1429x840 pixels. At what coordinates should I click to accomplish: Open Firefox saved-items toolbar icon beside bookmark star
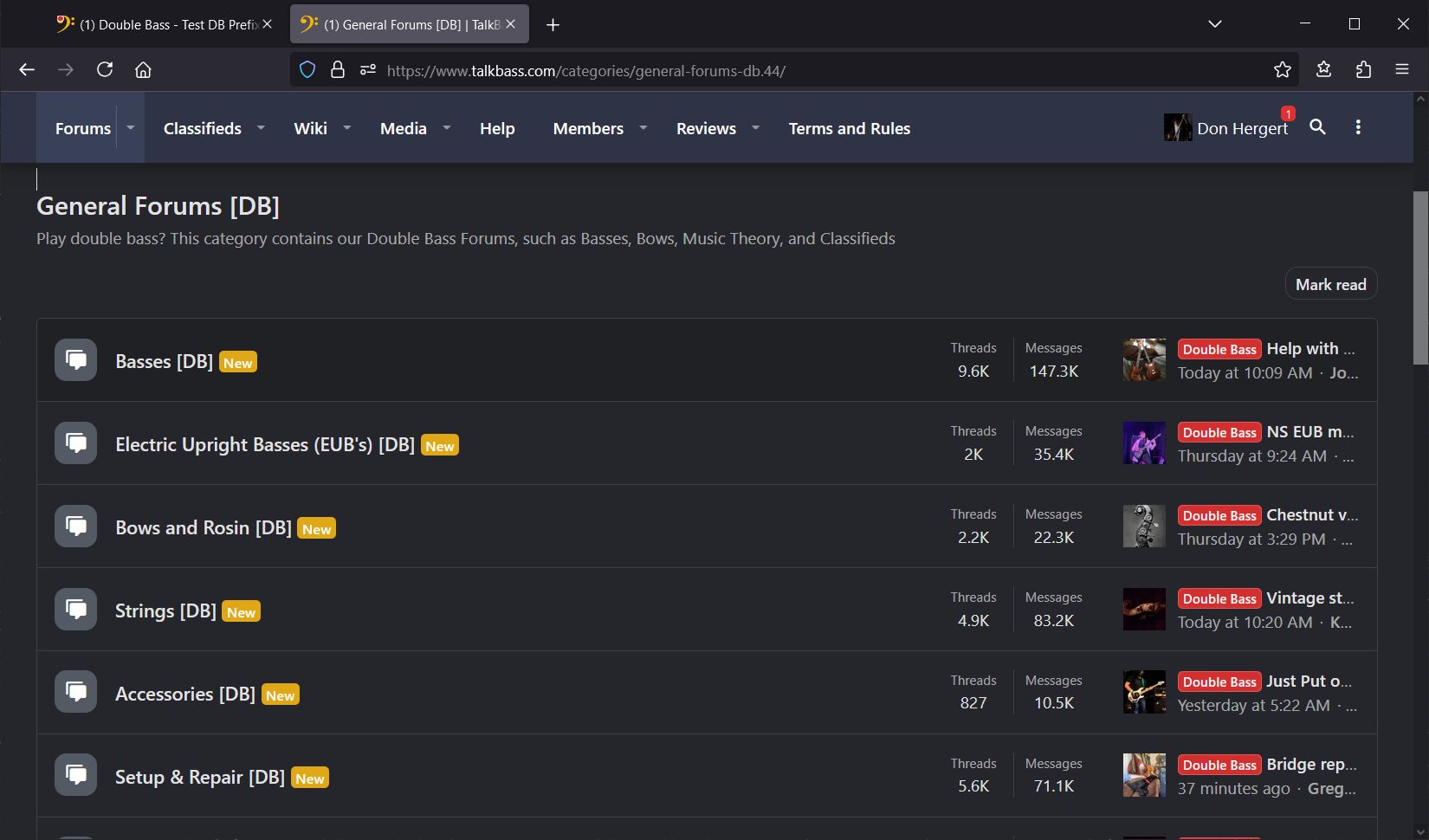click(x=1323, y=70)
